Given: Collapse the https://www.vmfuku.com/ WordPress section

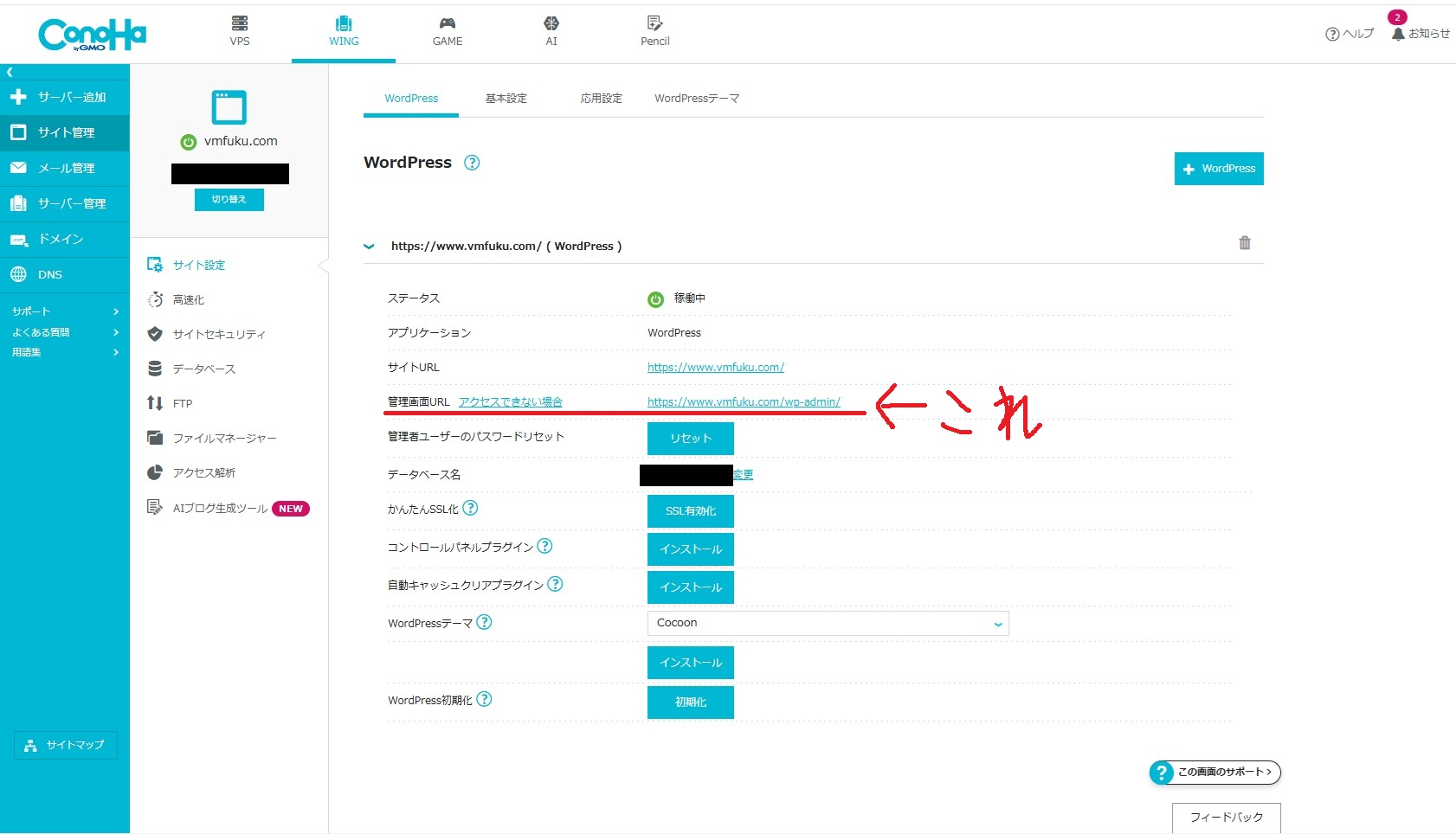Looking at the screenshot, I should [370, 247].
